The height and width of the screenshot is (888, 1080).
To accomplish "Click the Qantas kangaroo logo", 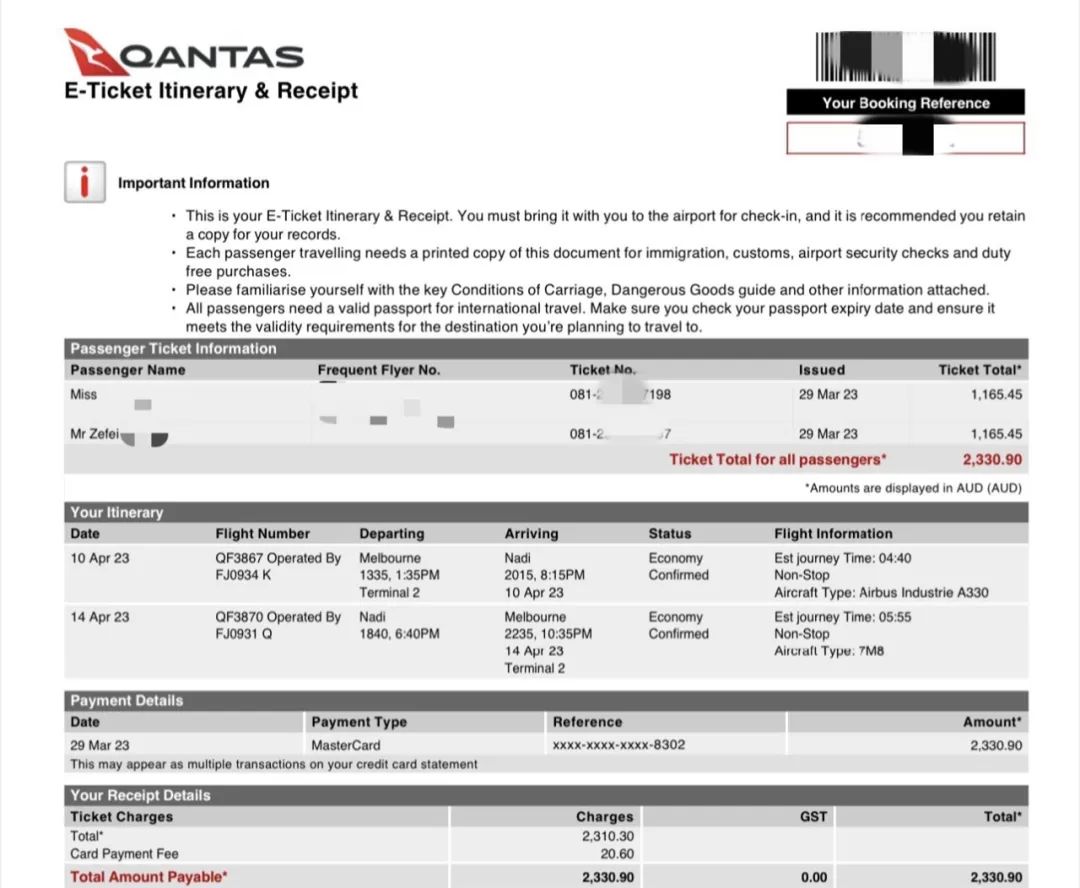I will pos(96,51).
